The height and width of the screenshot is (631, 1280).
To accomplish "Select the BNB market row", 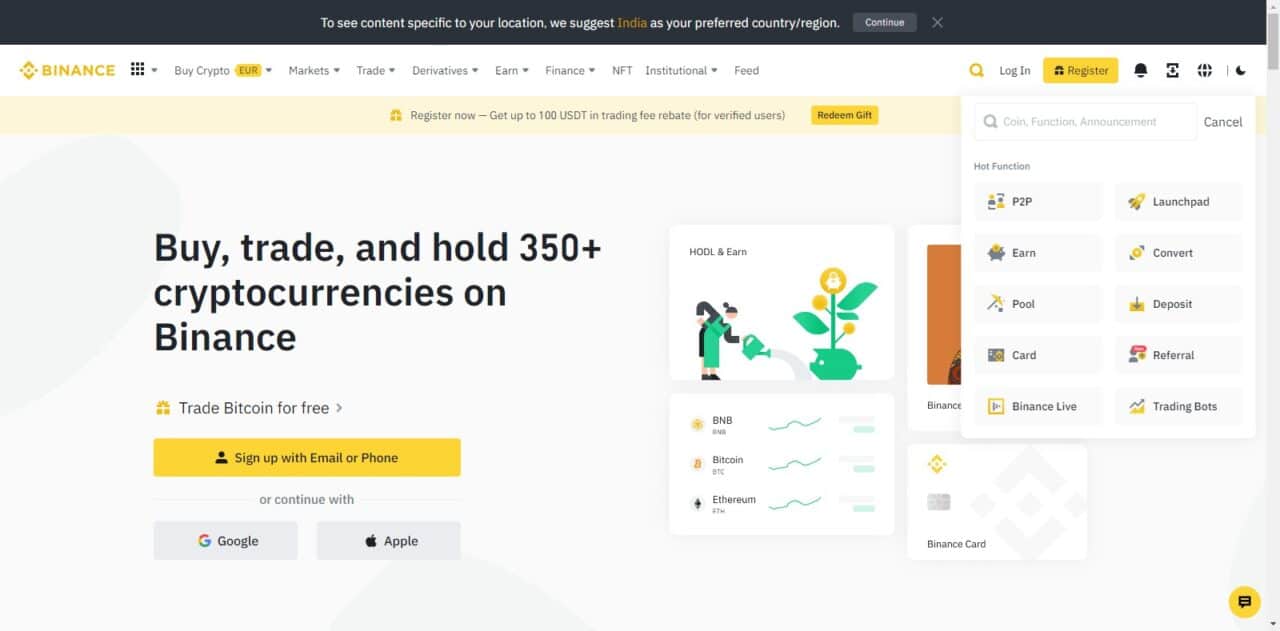I will coord(782,424).
